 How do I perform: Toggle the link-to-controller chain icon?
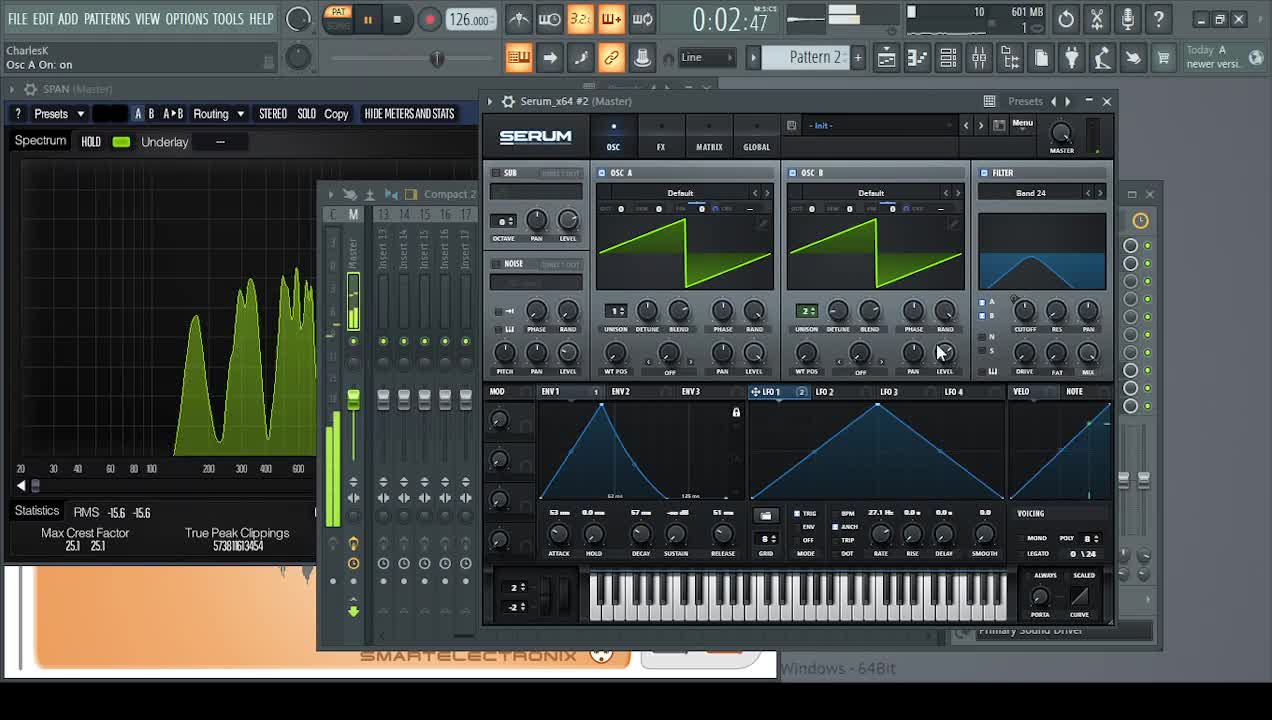coord(611,58)
